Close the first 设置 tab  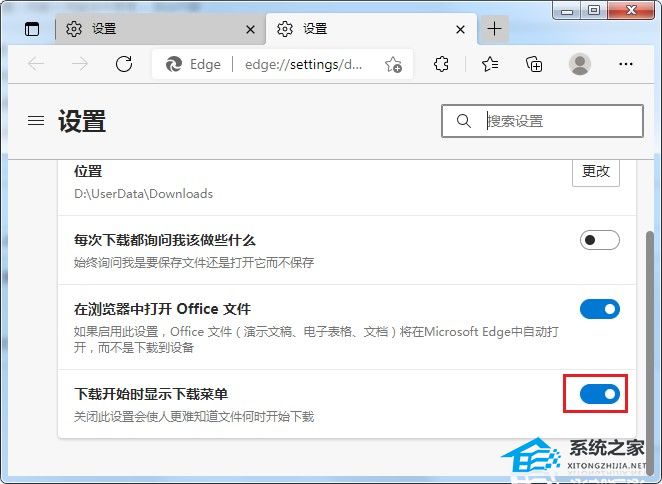tap(250, 30)
